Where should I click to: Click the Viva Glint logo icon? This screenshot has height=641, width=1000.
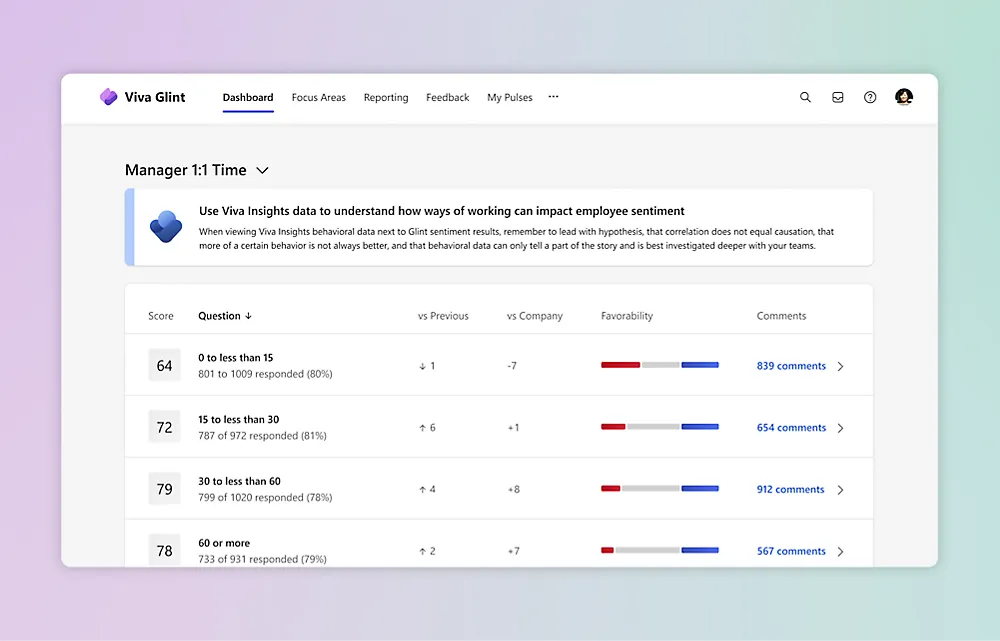click(109, 97)
